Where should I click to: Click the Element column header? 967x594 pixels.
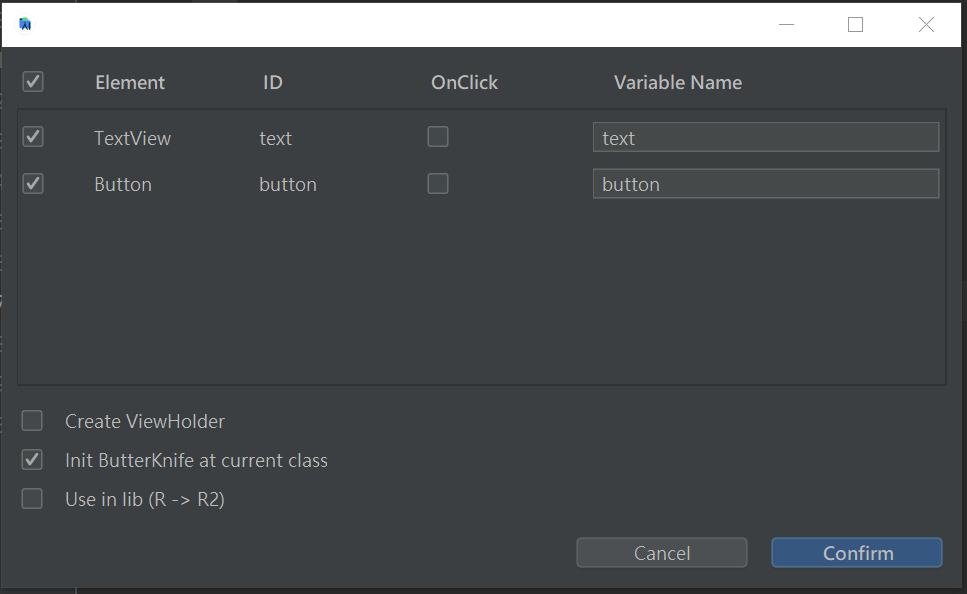pos(130,83)
